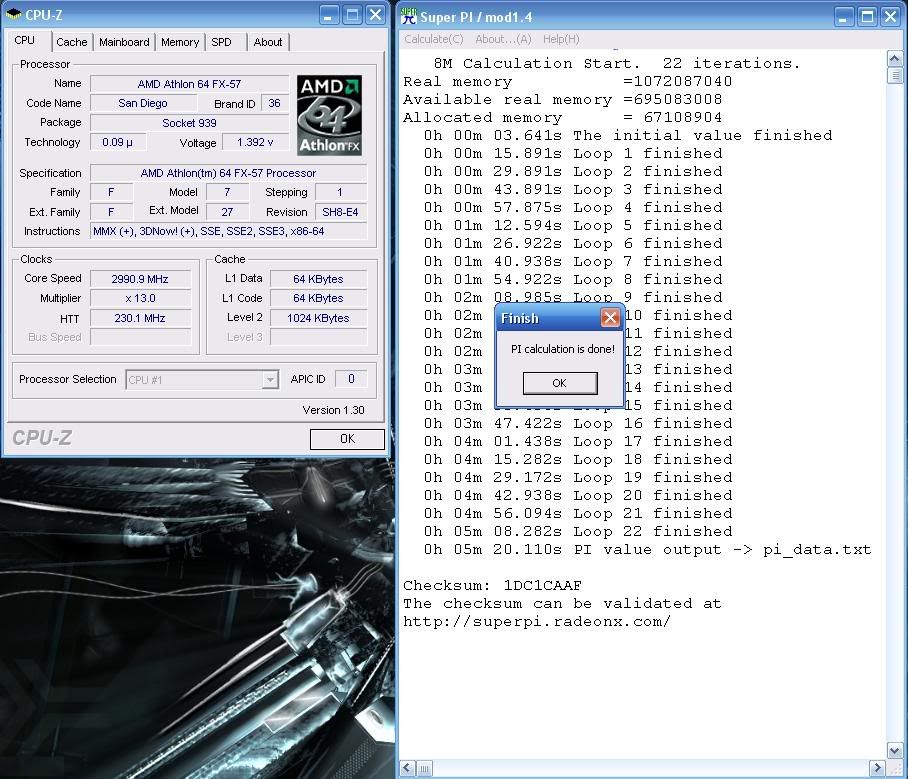Click the Super PI vertical scrollbar thumb
Viewport: 908px width, 779px height.
click(x=894, y=75)
